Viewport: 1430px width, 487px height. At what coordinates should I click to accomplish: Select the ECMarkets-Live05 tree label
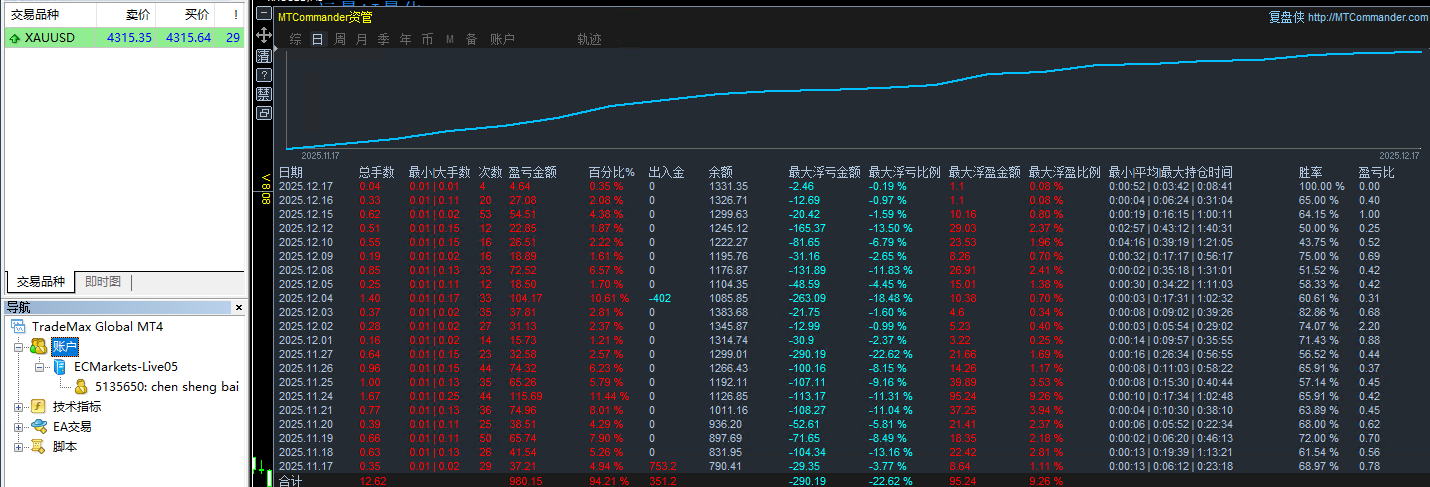(126, 367)
